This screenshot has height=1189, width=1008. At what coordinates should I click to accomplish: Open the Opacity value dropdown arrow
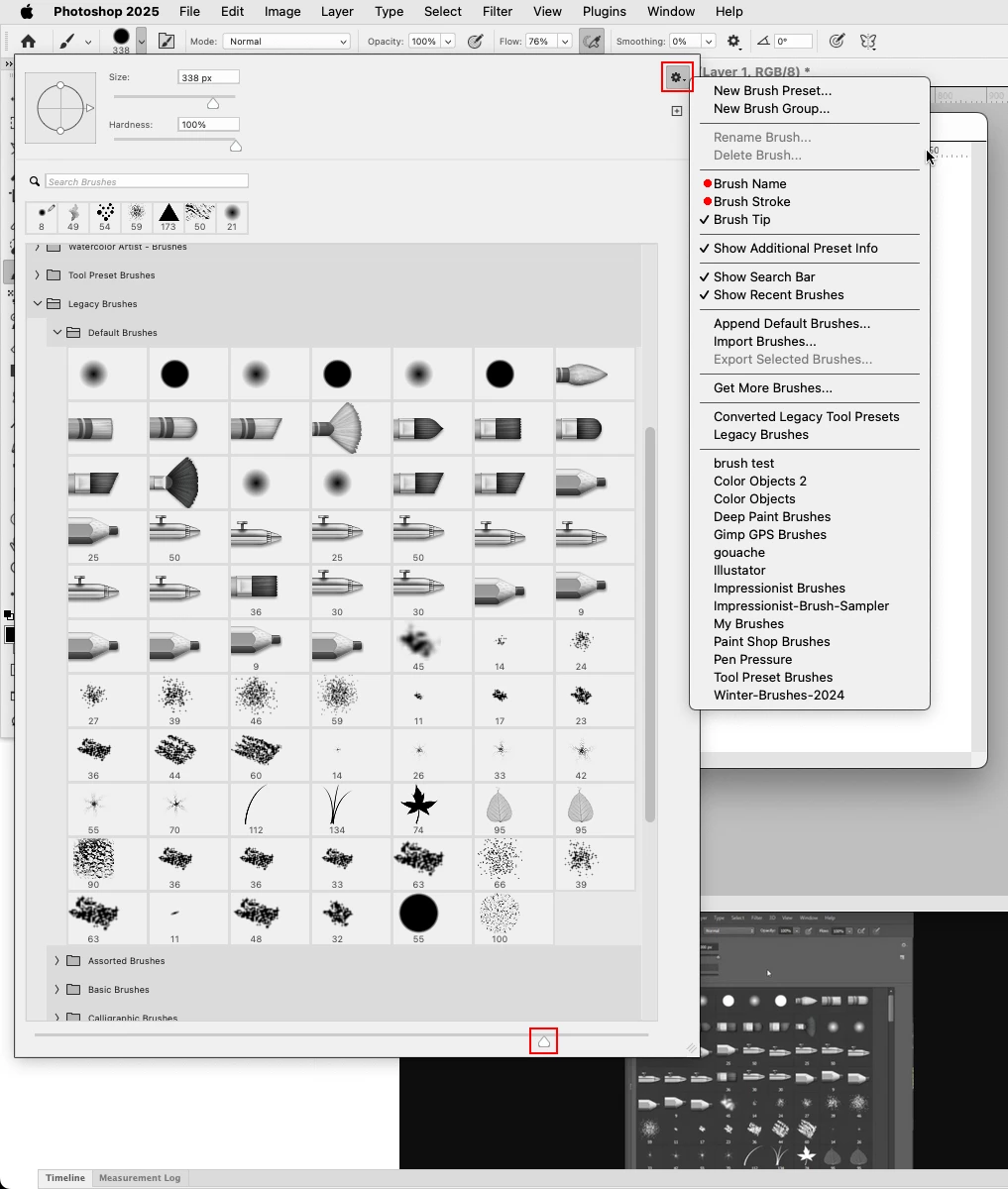click(x=448, y=42)
